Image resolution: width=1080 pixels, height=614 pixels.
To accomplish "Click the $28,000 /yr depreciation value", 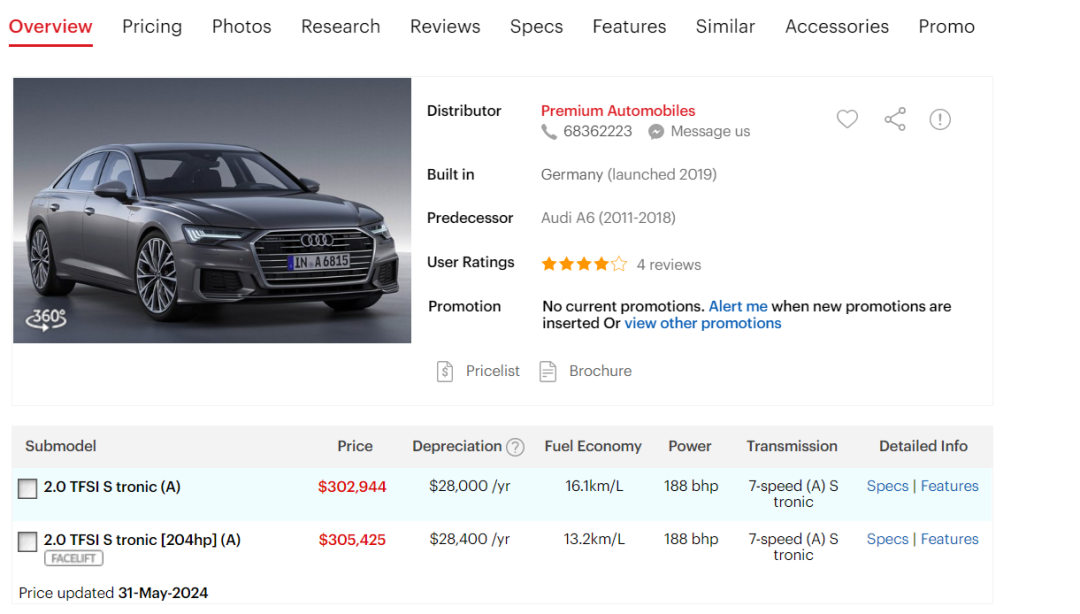I will 470,487.
